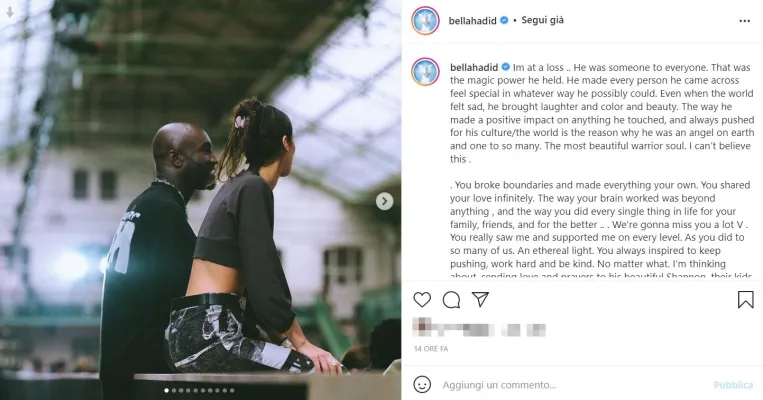Select the last carousel dot indicator
Viewport: 763px width, 400px height.
(232, 390)
